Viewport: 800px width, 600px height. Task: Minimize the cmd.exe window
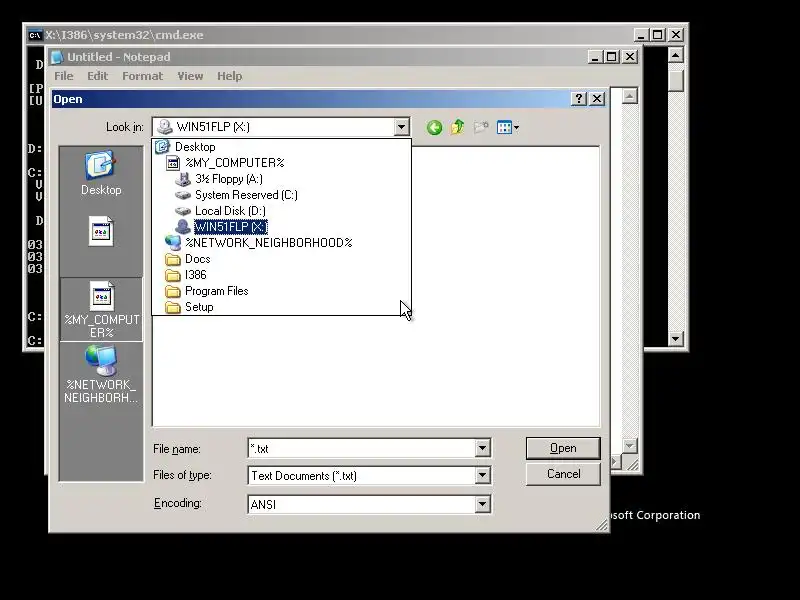coord(641,35)
